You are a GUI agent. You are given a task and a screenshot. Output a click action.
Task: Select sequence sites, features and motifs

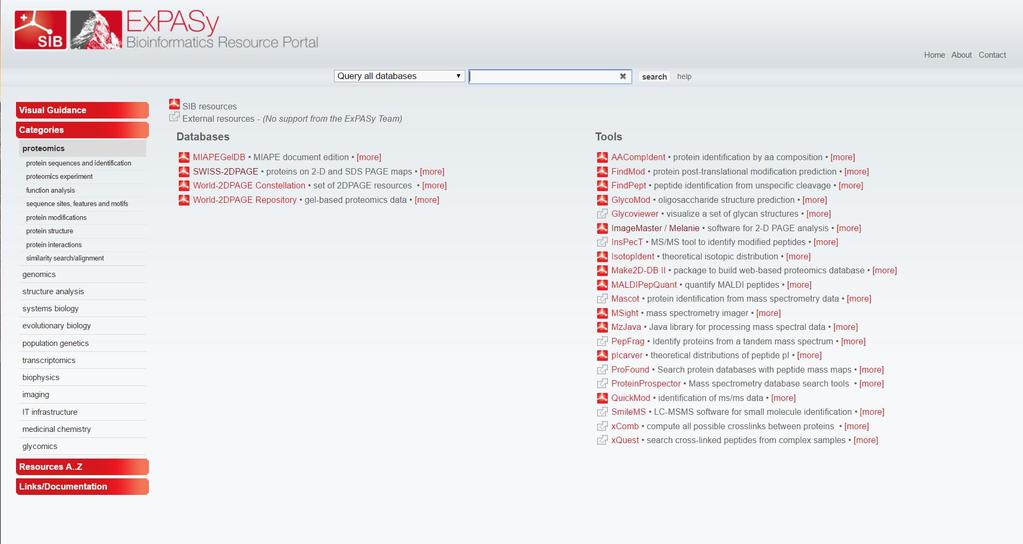point(77,204)
